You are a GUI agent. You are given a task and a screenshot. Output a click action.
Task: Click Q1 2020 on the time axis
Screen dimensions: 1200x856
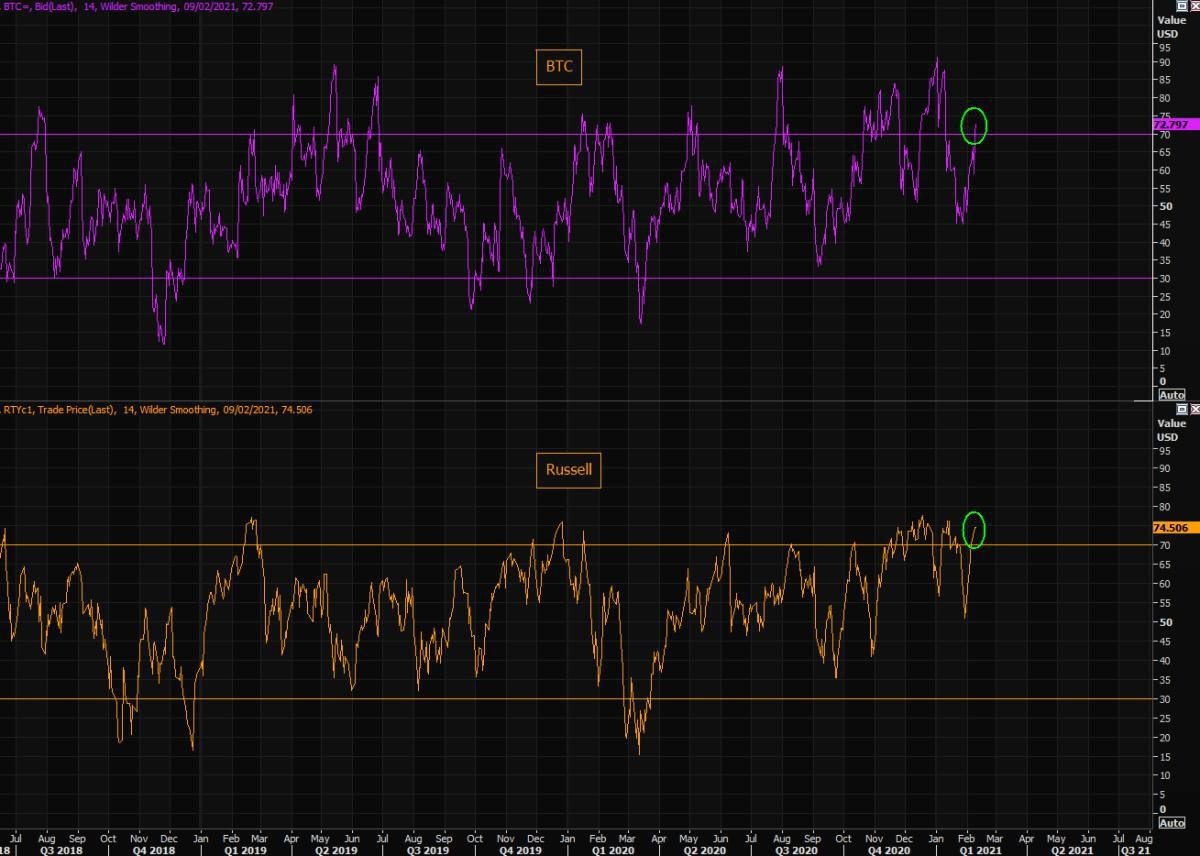(x=611, y=849)
